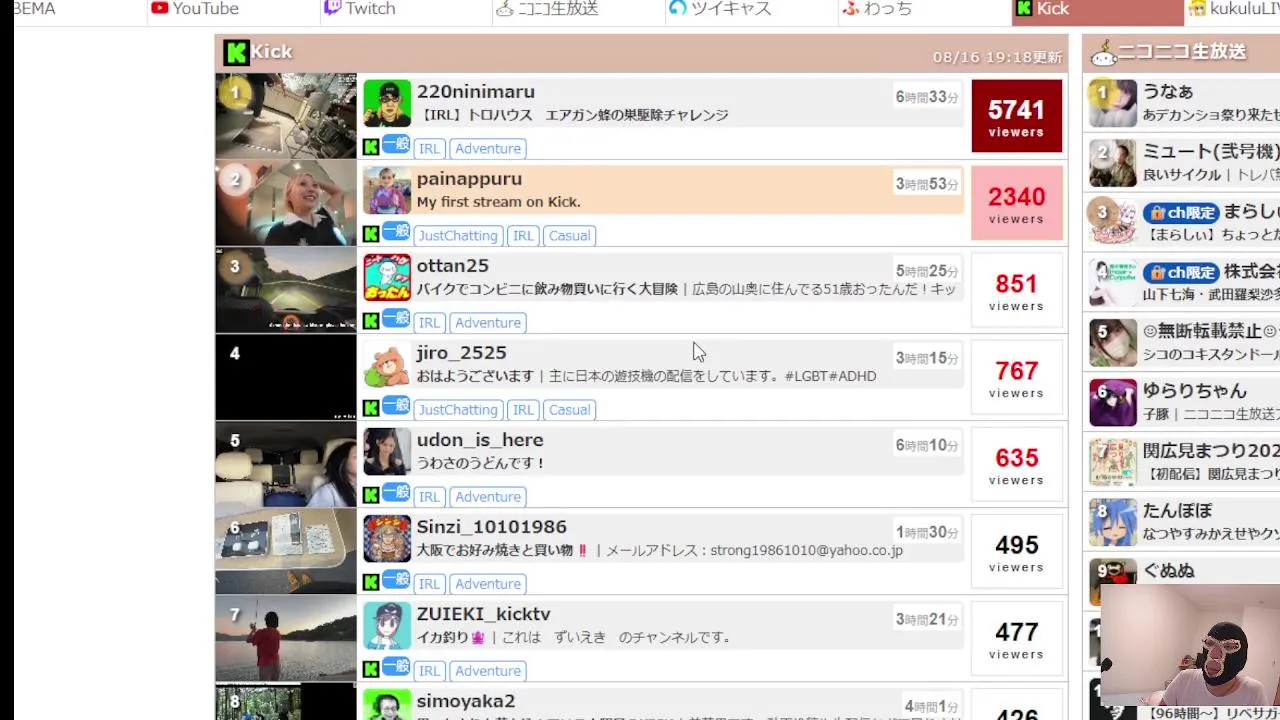Open rank 5 car interior thumbnail
Viewport: 1280px width, 720px height.
click(286, 464)
